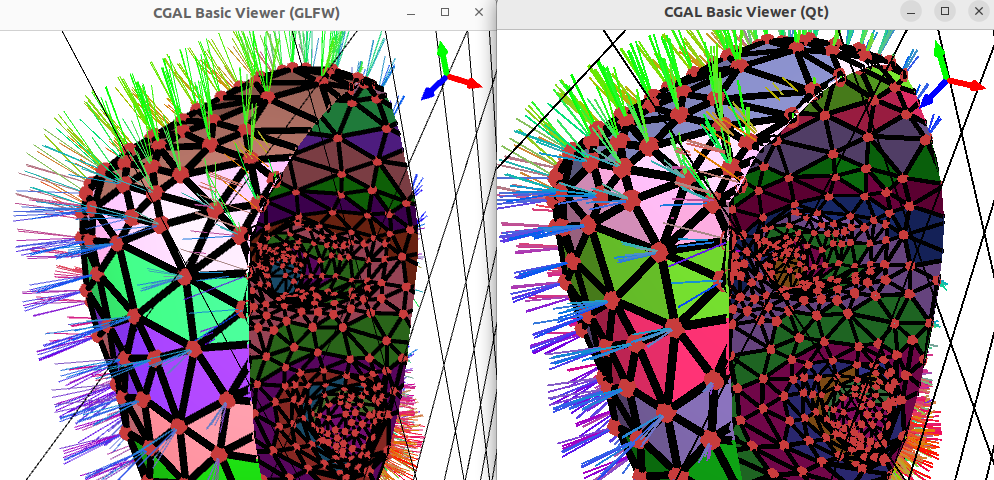Image resolution: width=994 pixels, height=480 pixels.
Task: Click the axis orientation gizmo in GLFW viewer
Action: (451, 71)
